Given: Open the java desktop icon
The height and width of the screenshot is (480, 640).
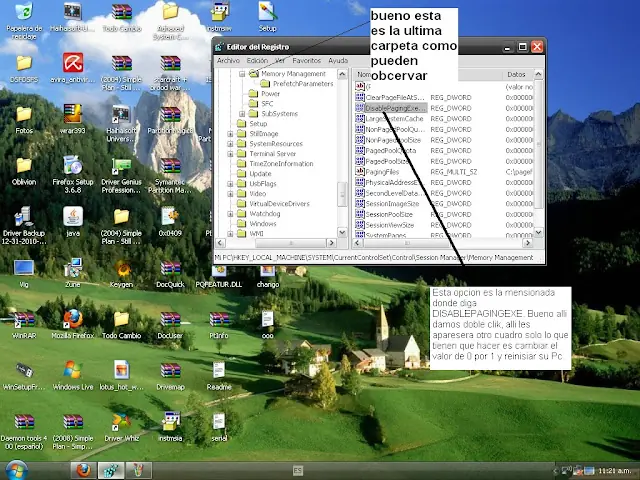Looking at the screenshot, I should (73, 222).
